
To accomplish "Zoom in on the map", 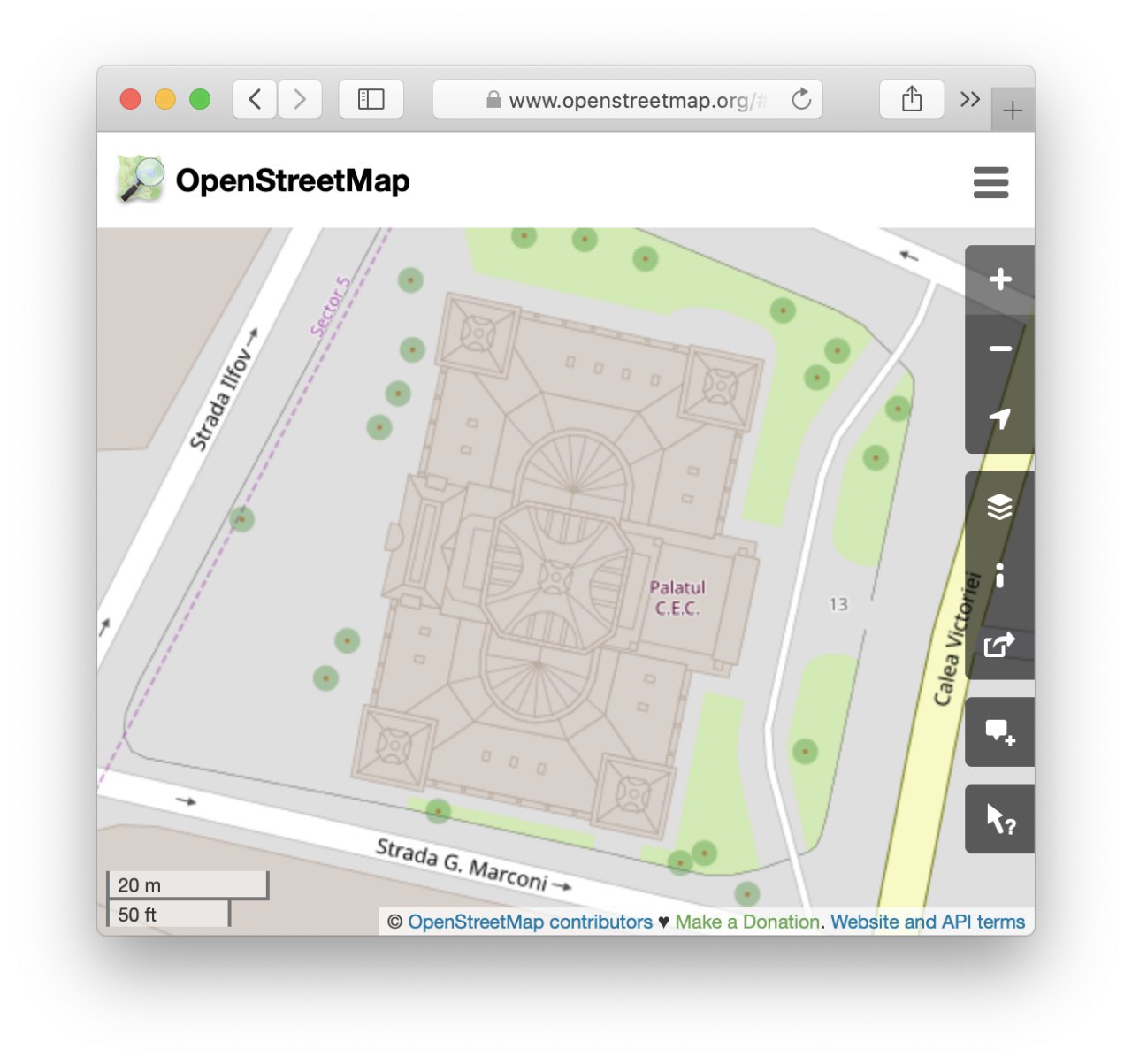I will [1000, 279].
